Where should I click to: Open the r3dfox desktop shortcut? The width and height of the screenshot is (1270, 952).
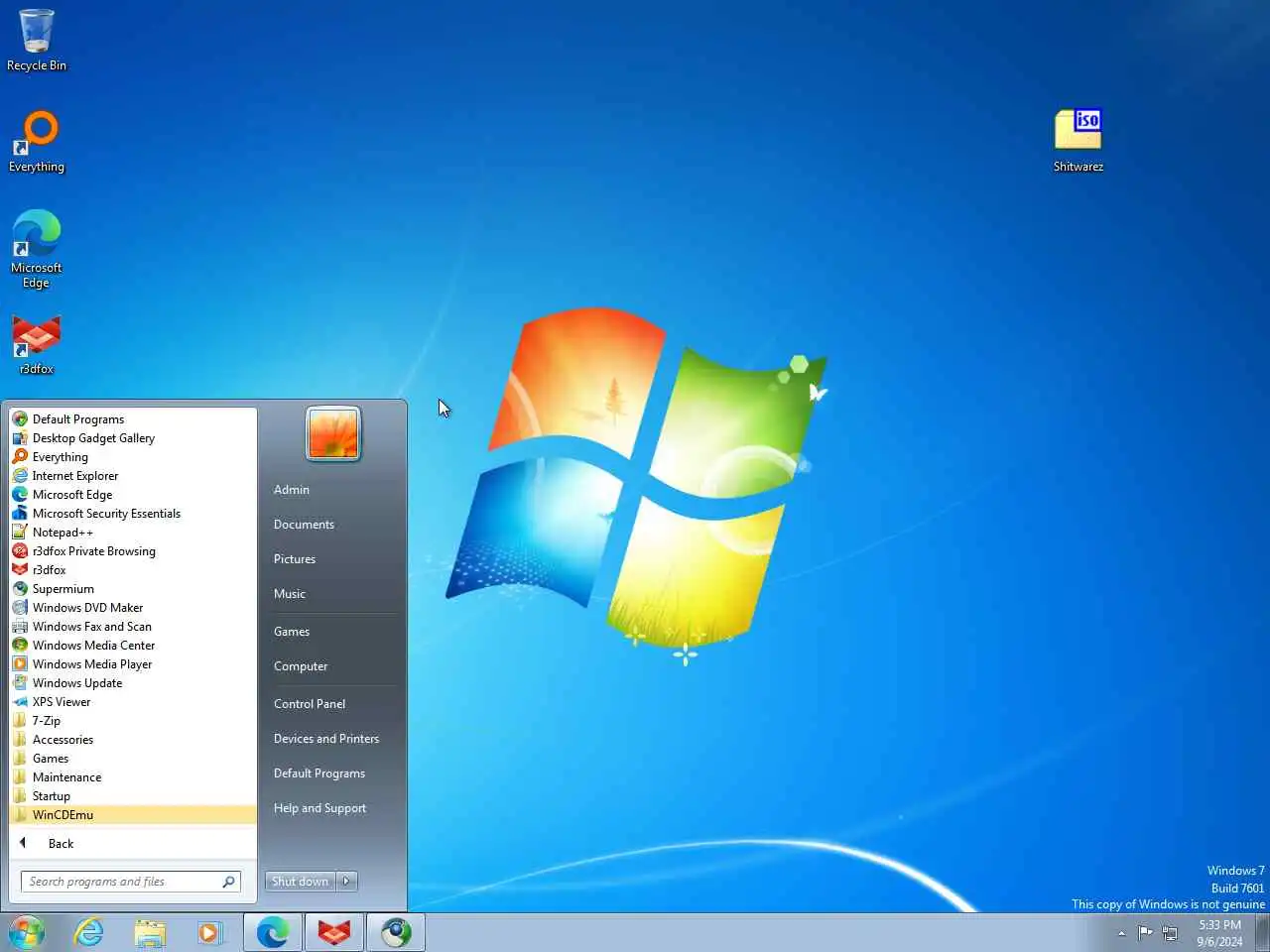click(x=37, y=344)
